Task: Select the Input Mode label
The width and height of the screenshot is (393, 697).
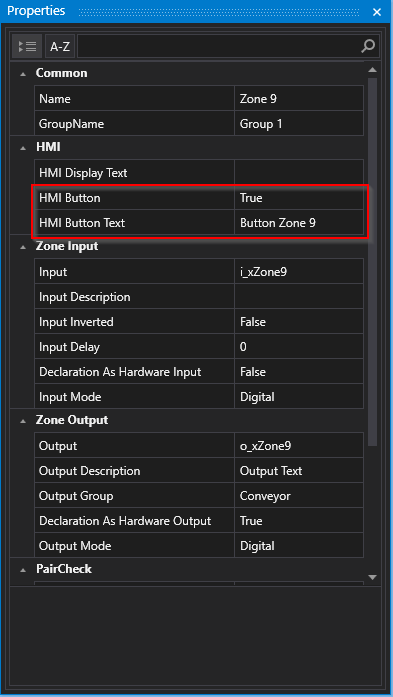Action: tap(70, 396)
